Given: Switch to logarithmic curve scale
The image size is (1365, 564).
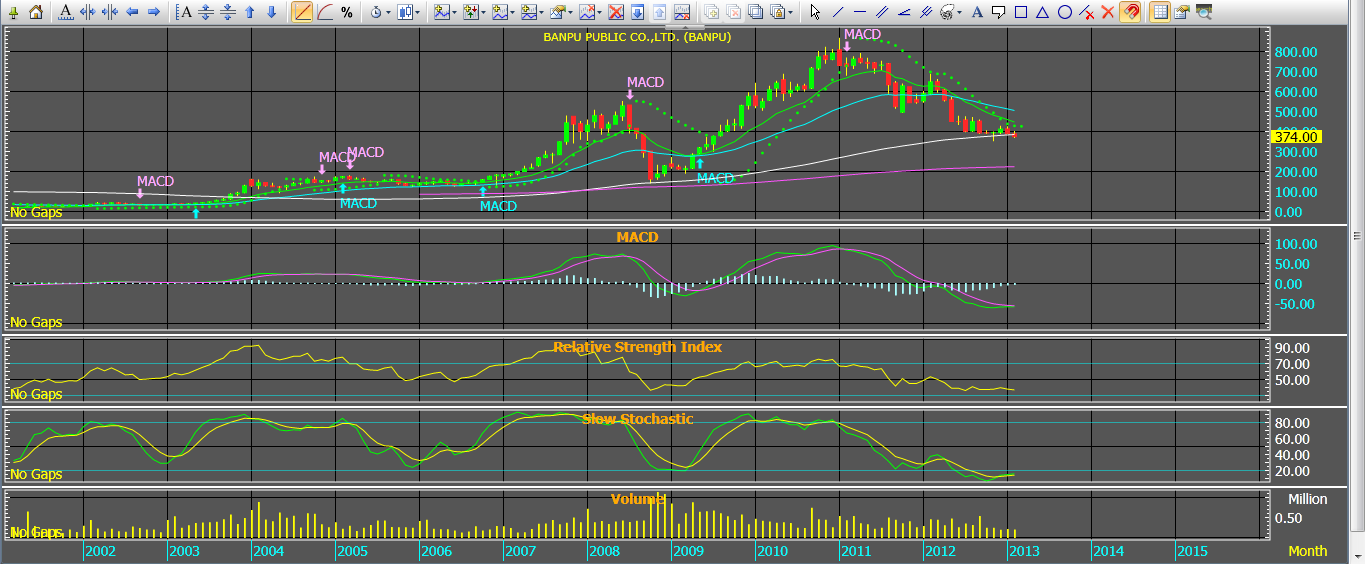Looking at the screenshot, I should pos(324,12).
